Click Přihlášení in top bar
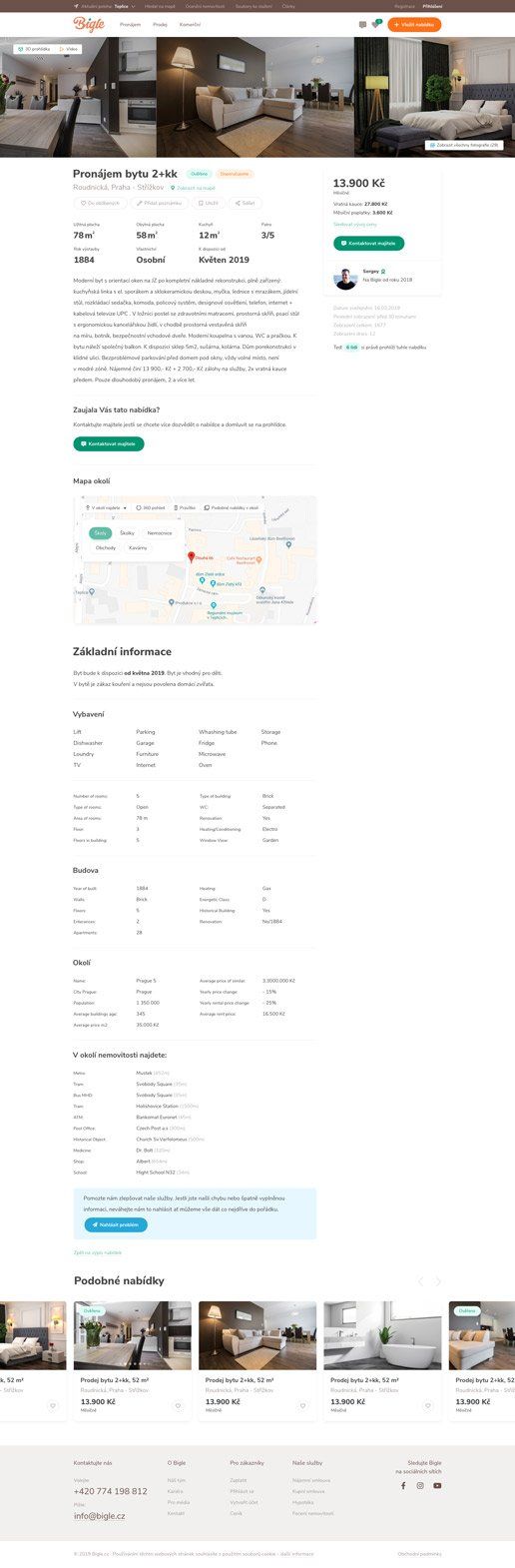 [x=432, y=6]
